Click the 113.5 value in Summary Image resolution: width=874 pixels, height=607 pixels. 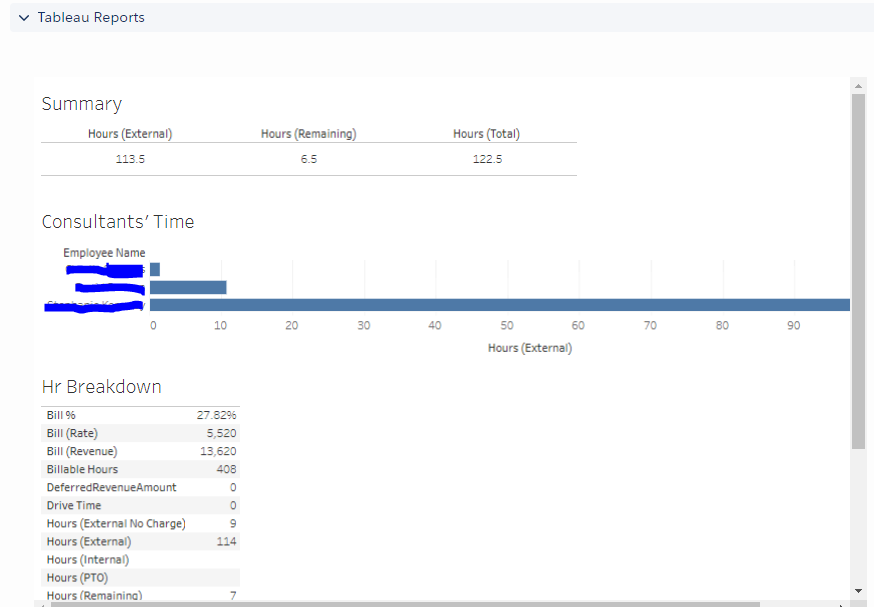pyautogui.click(x=130, y=159)
